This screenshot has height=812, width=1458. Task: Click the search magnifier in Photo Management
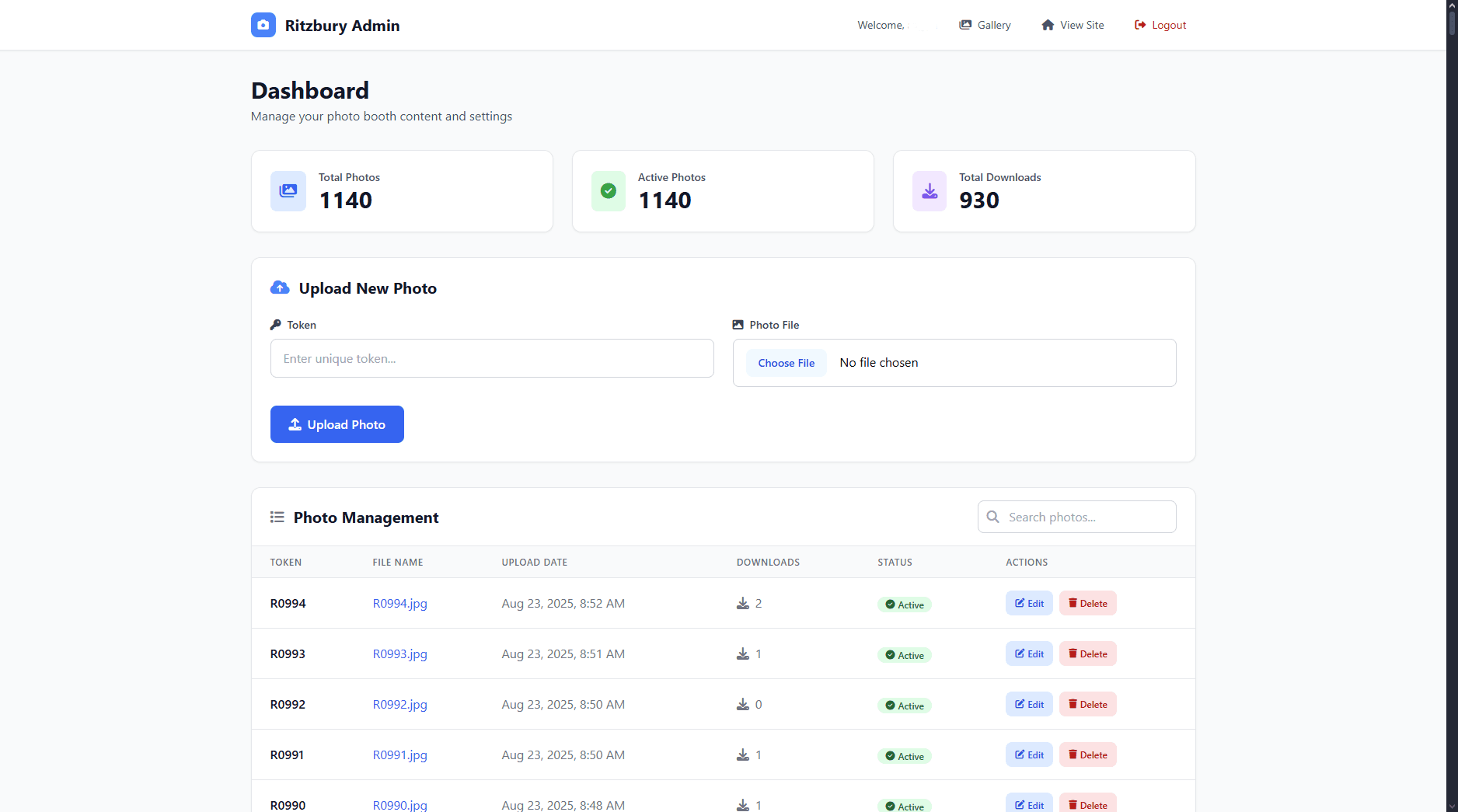992,516
